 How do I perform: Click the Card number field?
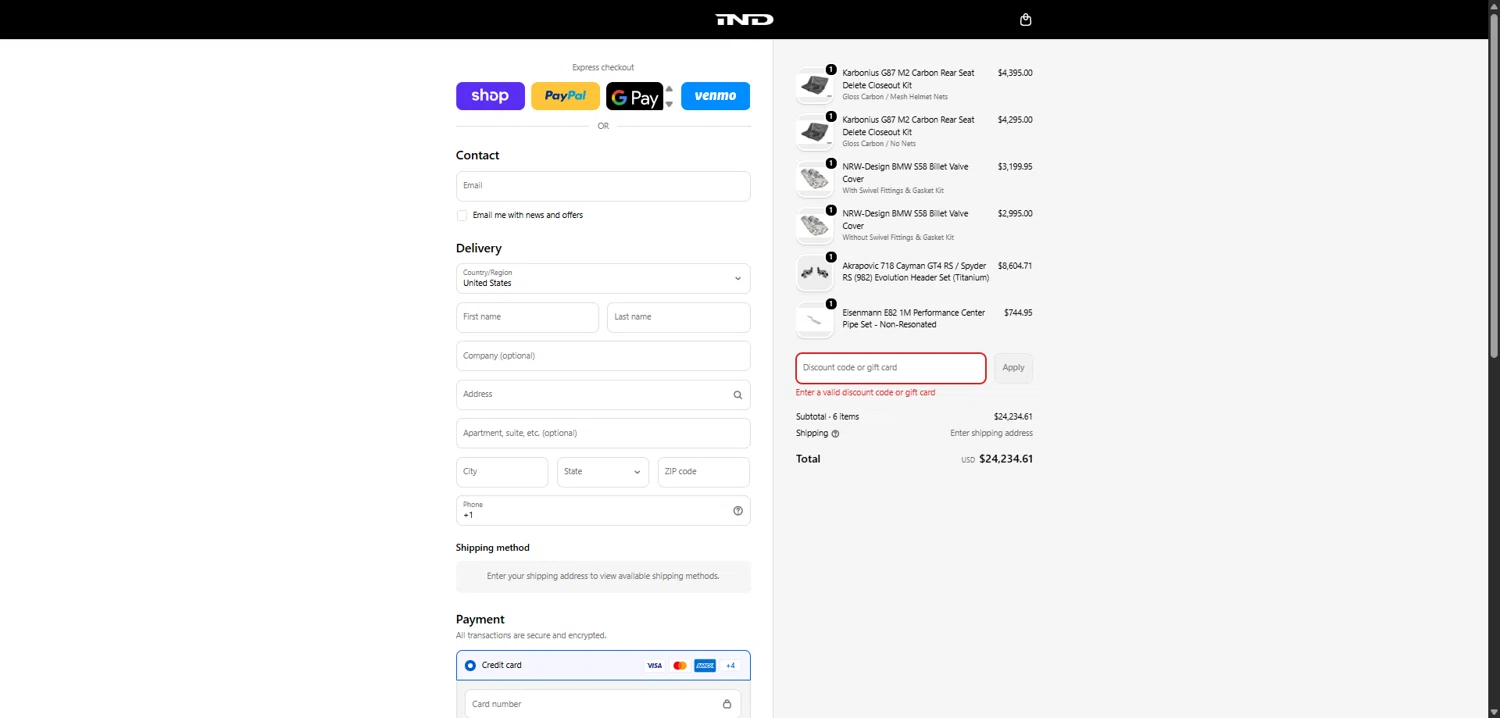[x=603, y=704]
